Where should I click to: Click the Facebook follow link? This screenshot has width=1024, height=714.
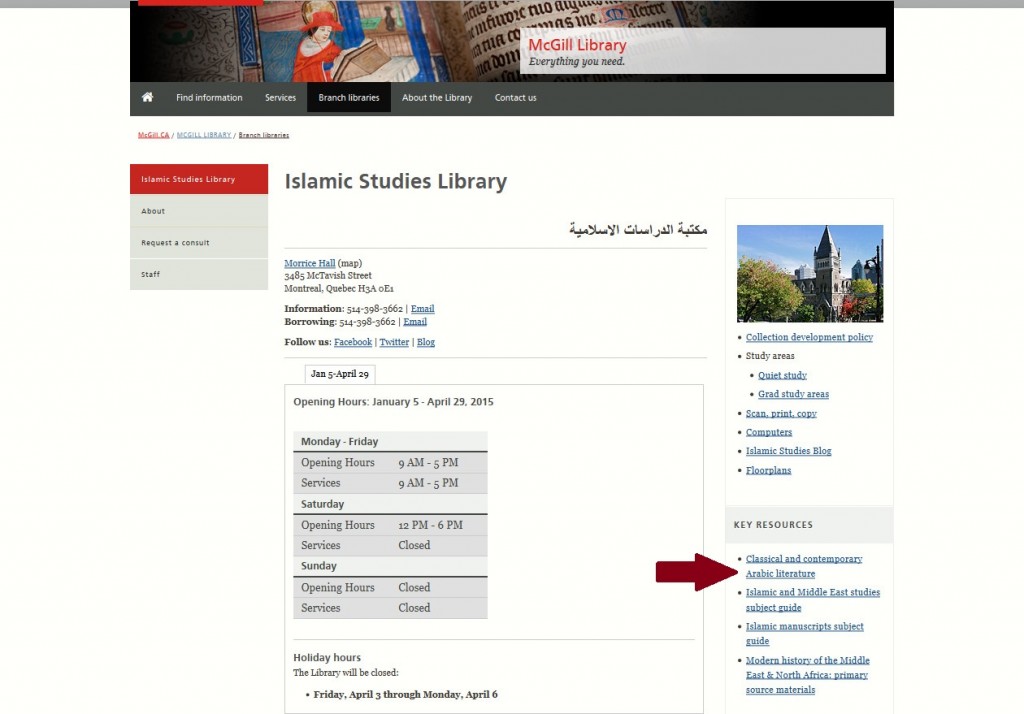click(353, 341)
